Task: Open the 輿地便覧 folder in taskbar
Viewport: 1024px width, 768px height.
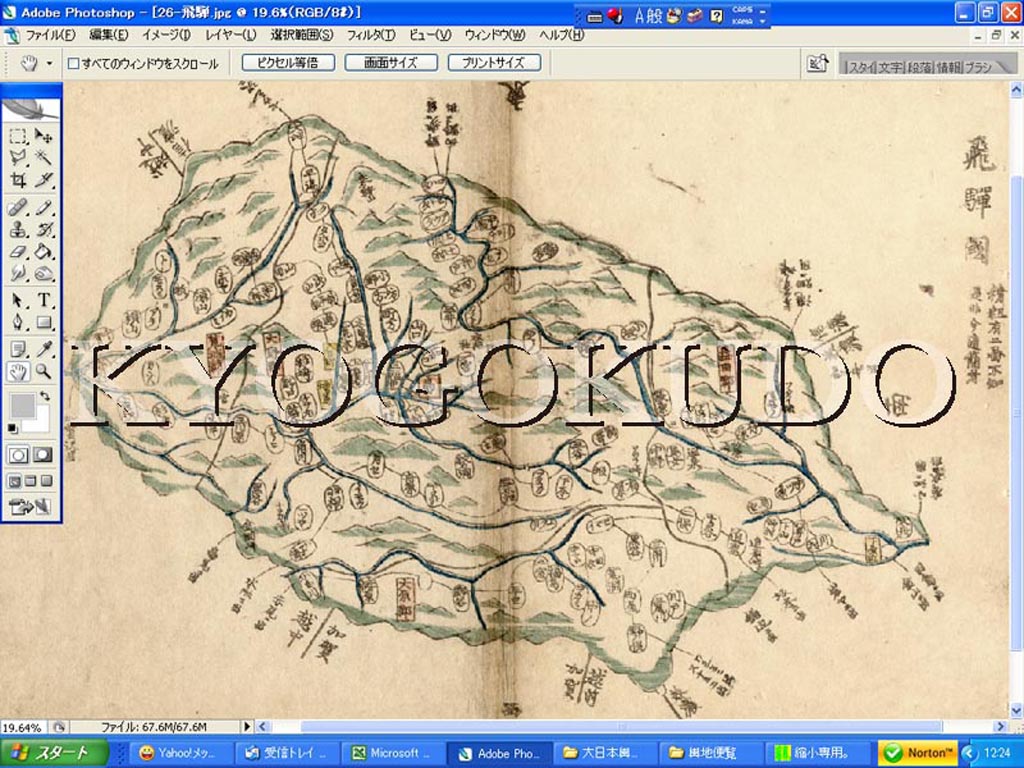Action: pos(709,753)
